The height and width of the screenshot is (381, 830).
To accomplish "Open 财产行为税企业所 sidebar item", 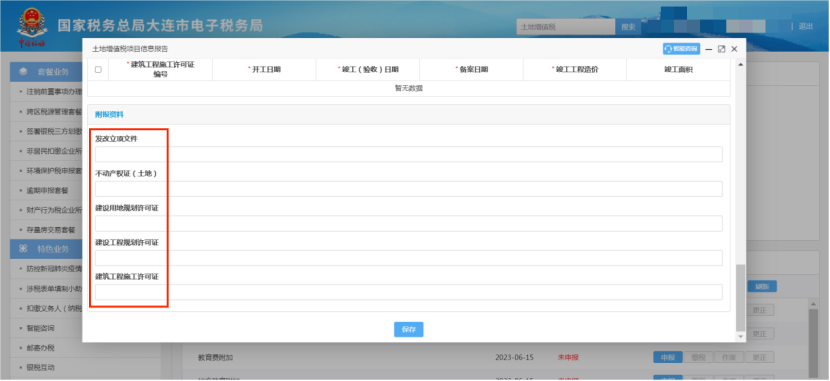I will [x=54, y=210].
